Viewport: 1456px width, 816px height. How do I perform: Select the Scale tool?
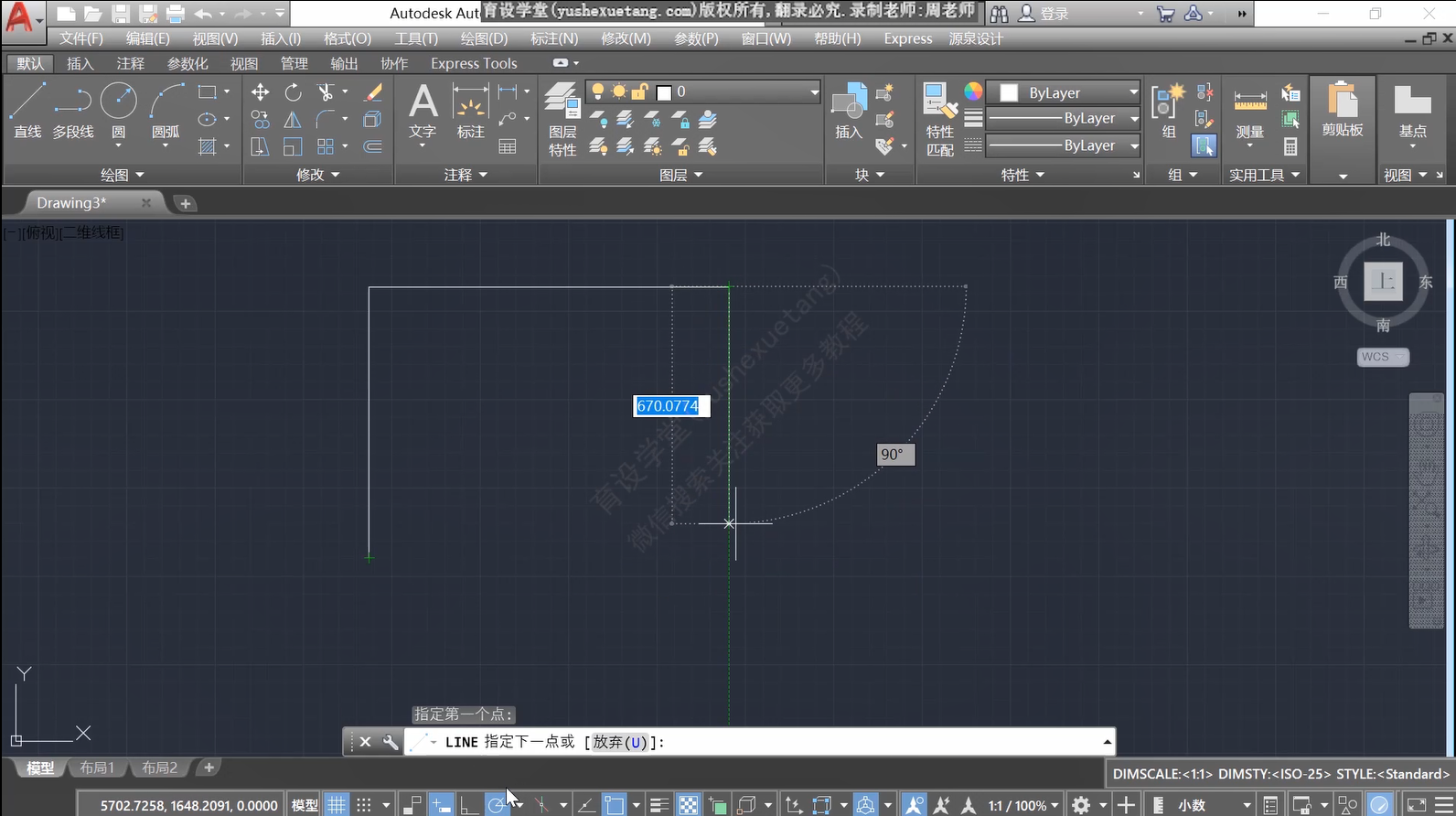click(293, 146)
